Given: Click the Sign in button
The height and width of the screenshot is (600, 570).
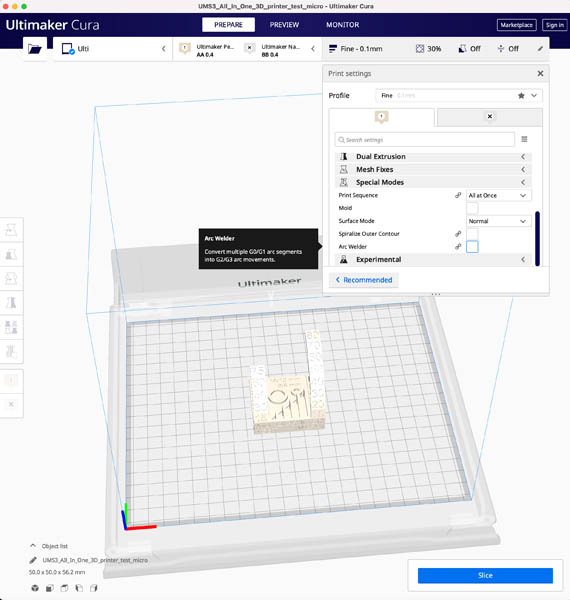Looking at the screenshot, I should (x=555, y=25).
